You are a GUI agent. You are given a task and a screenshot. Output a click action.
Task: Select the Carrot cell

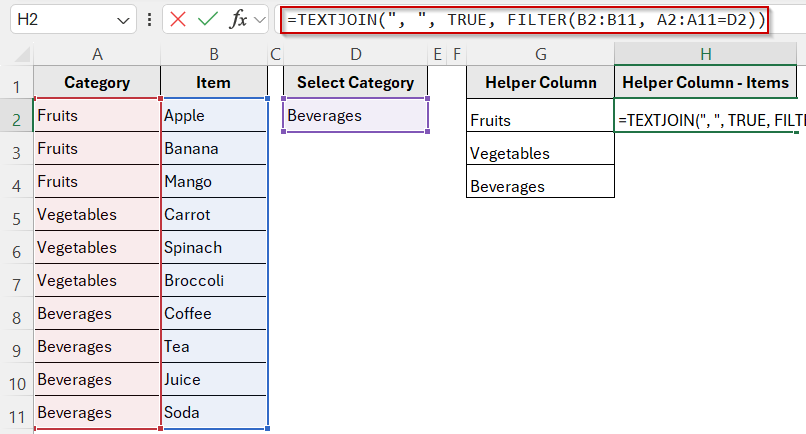click(x=213, y=214)
